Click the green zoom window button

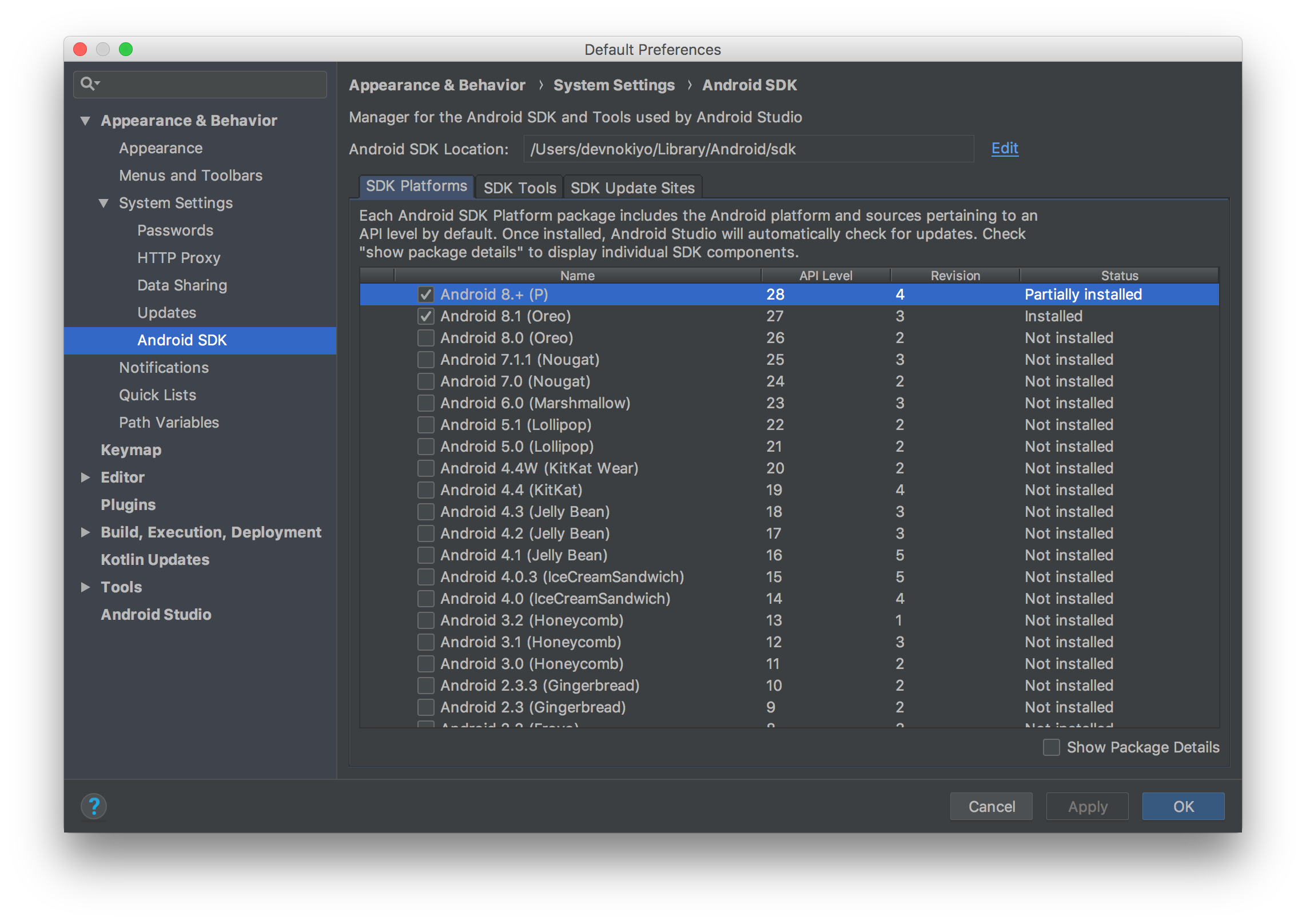[126, 50]
